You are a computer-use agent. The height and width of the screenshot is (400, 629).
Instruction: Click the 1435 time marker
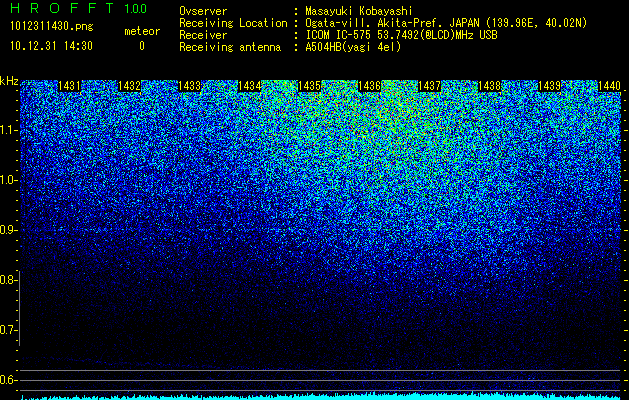[x=309, y=86]
